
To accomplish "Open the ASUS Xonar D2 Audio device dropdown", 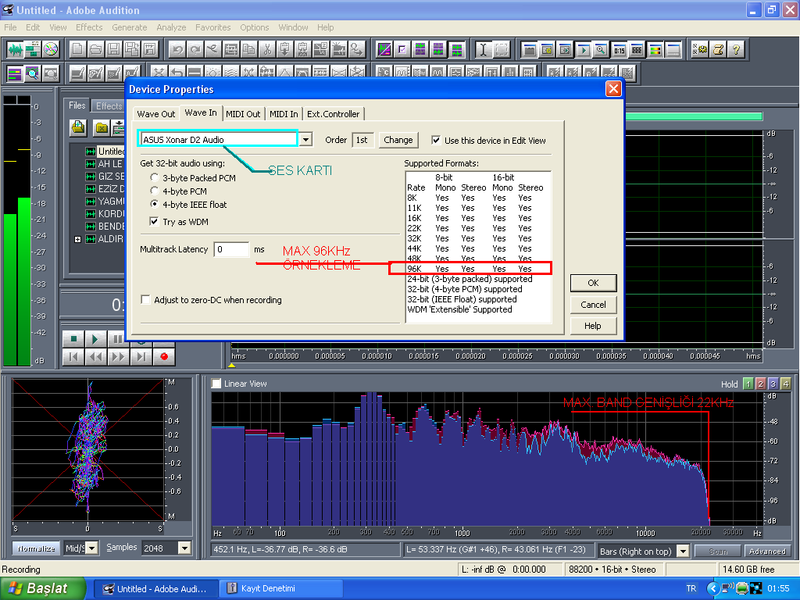I will 306,140.
